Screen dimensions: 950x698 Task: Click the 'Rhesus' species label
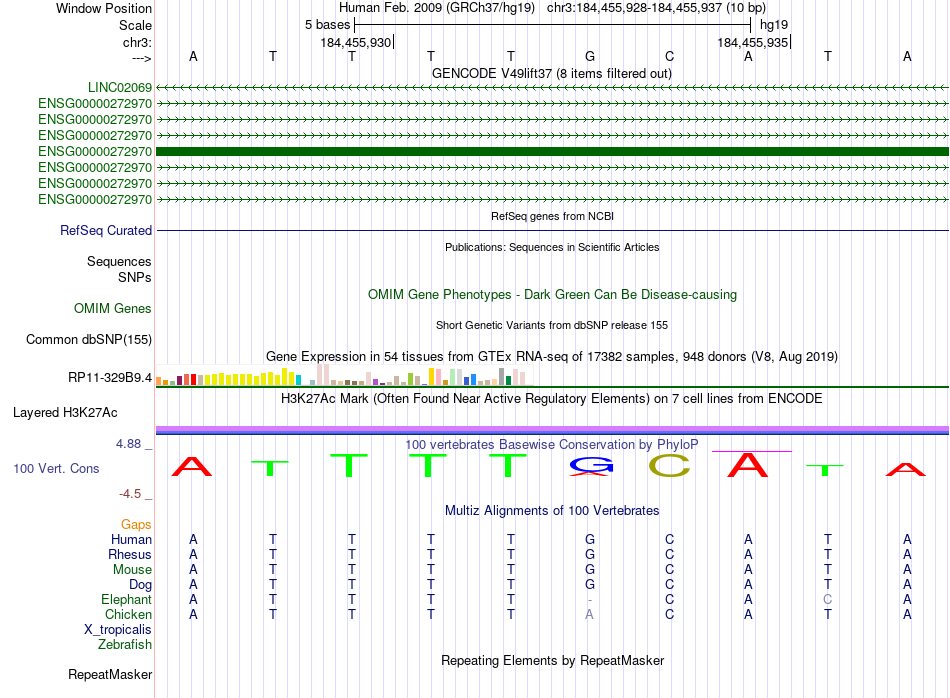[130, 554]
